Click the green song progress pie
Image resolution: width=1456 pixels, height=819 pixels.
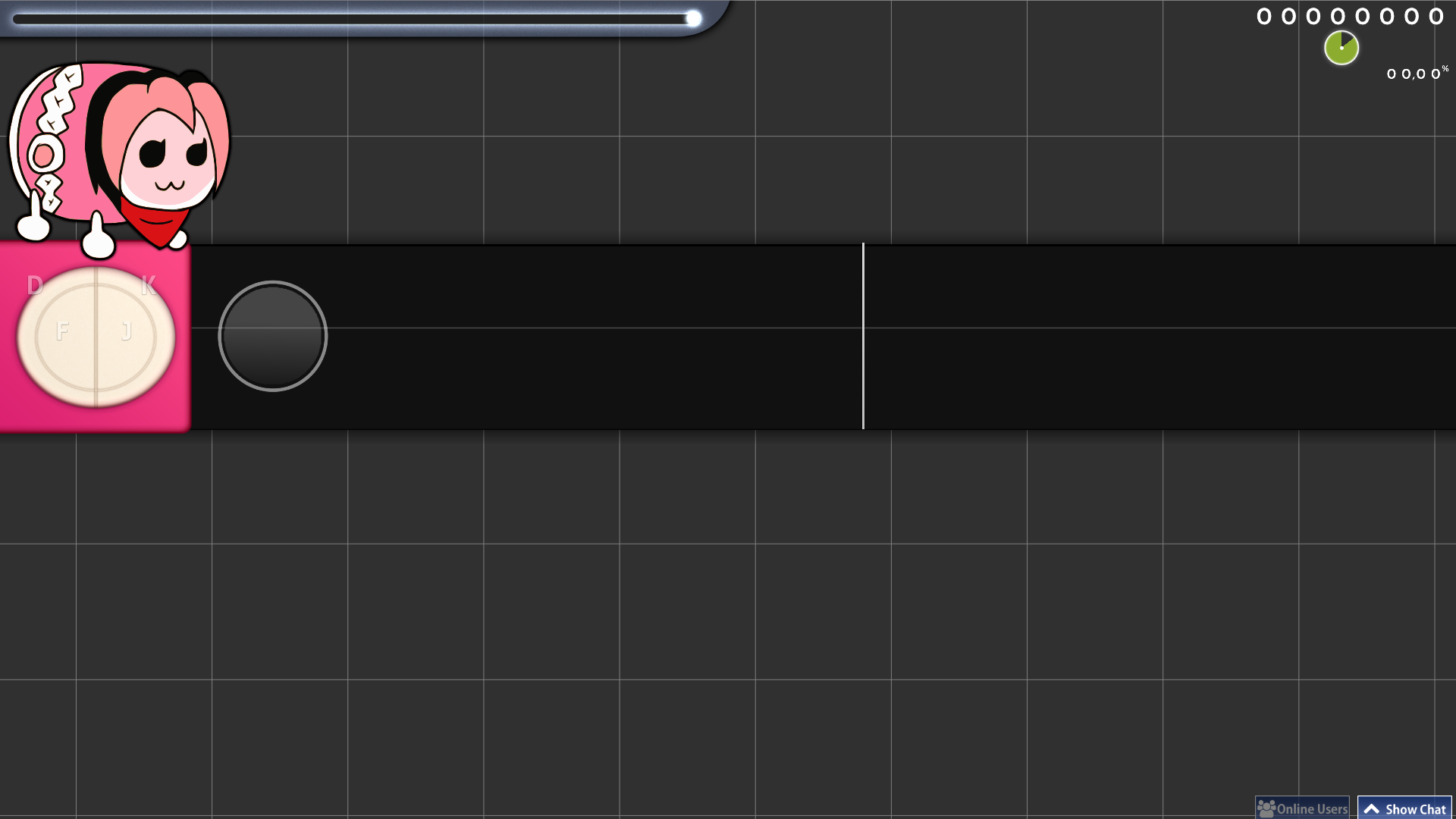(x=1341, y=48)
